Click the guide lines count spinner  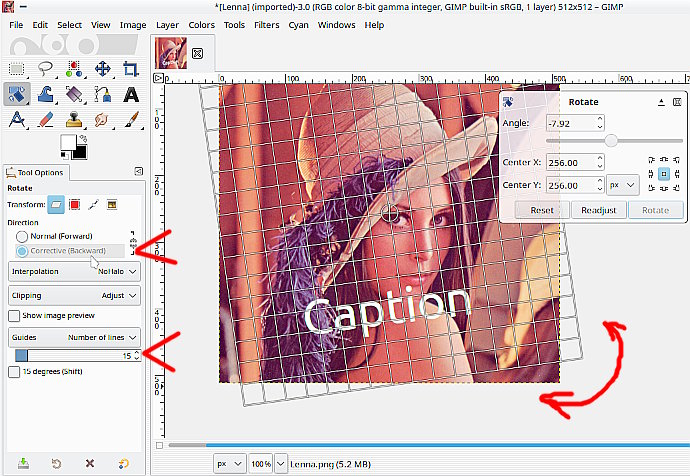[x=137, y=355]
